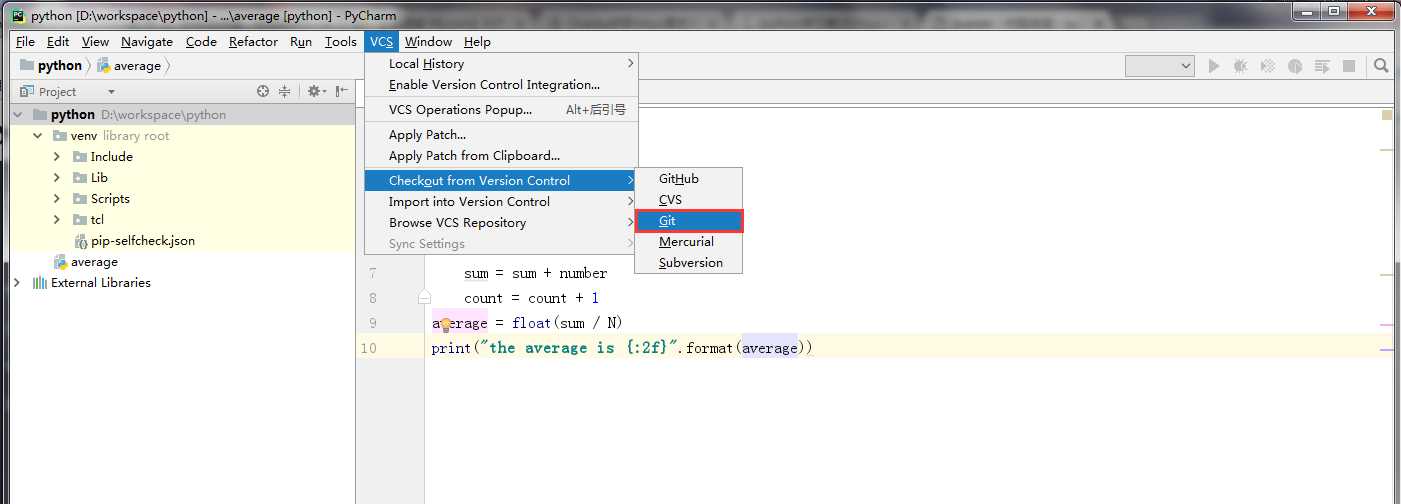
Task: Open the View menu
Action: pyautogui.click(x=95, y=42)
